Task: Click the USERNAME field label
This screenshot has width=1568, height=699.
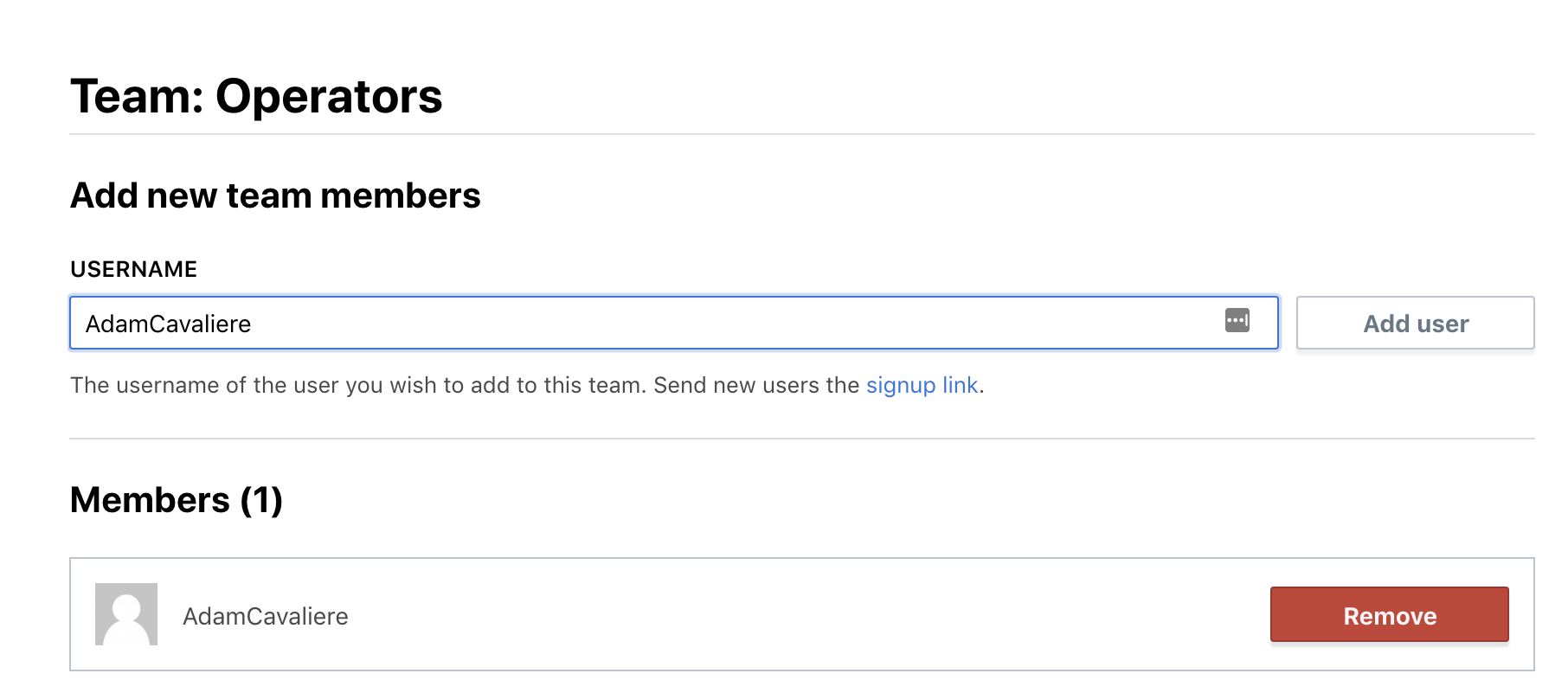Action: [x=134, y=269]
